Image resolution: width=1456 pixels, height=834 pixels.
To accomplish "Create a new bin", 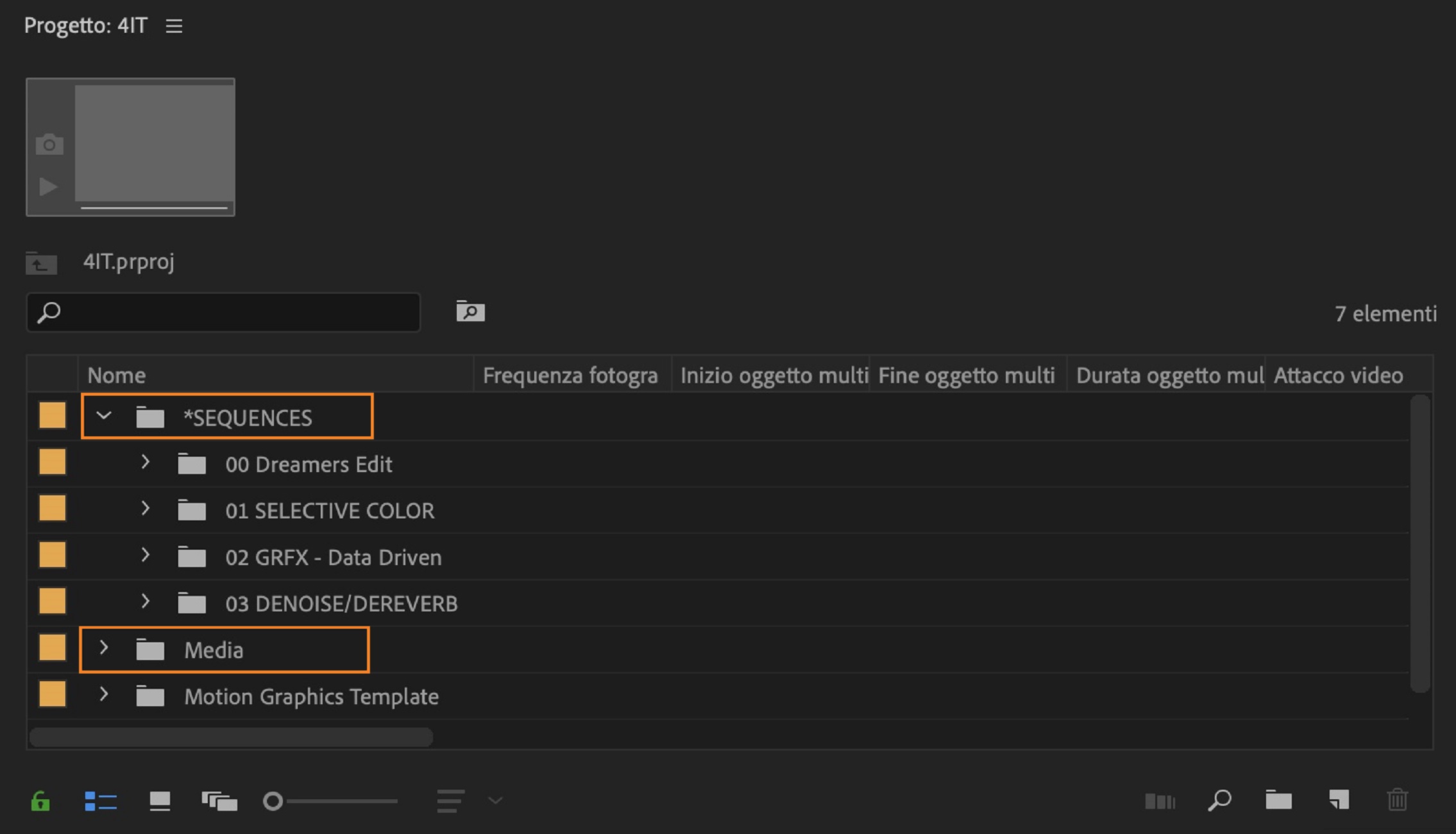I will [x=1278, y=800].
